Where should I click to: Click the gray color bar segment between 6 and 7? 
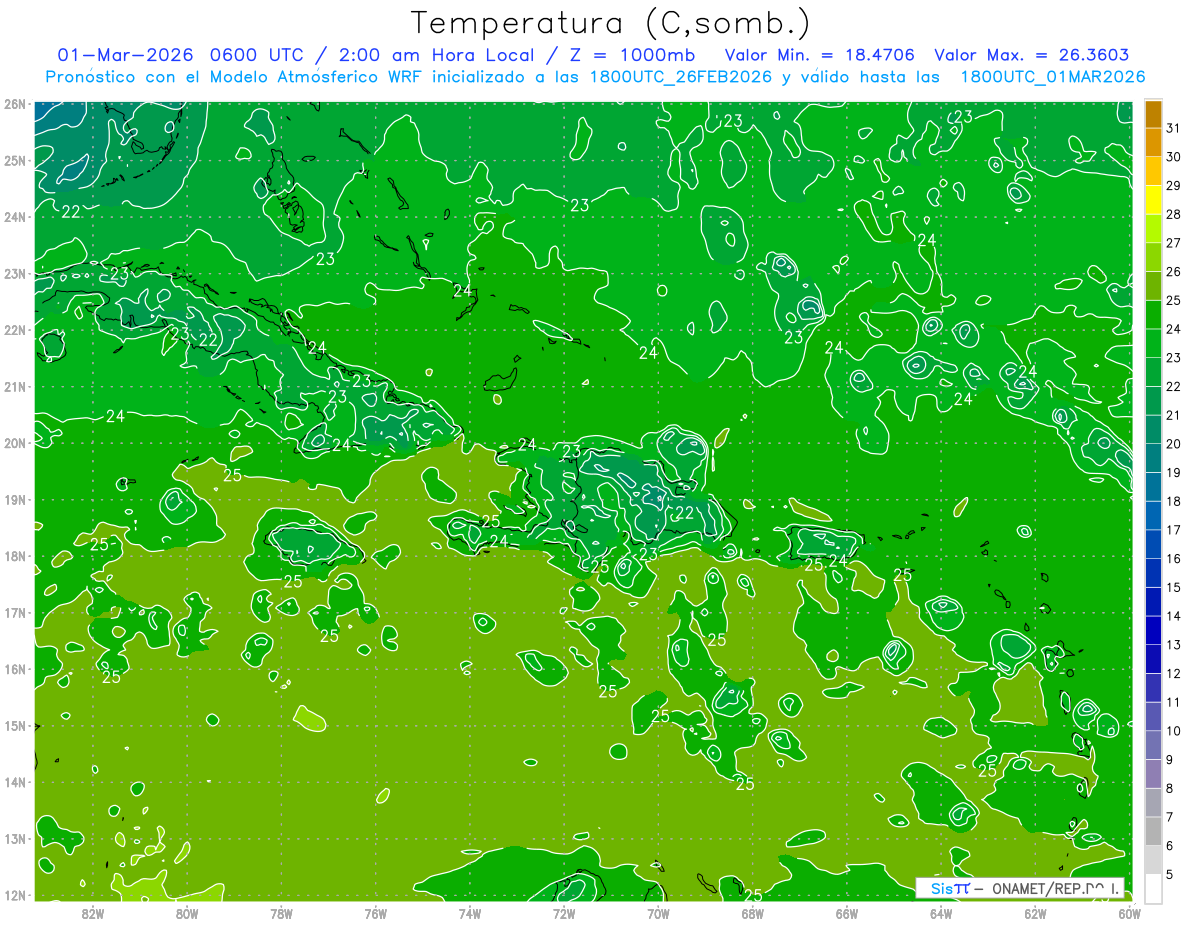point(1153,831)
